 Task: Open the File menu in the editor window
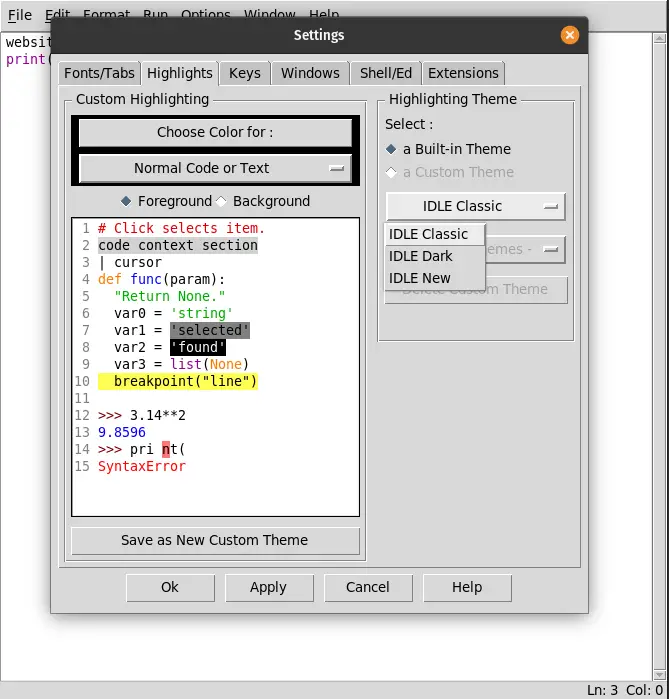[20, 15]
